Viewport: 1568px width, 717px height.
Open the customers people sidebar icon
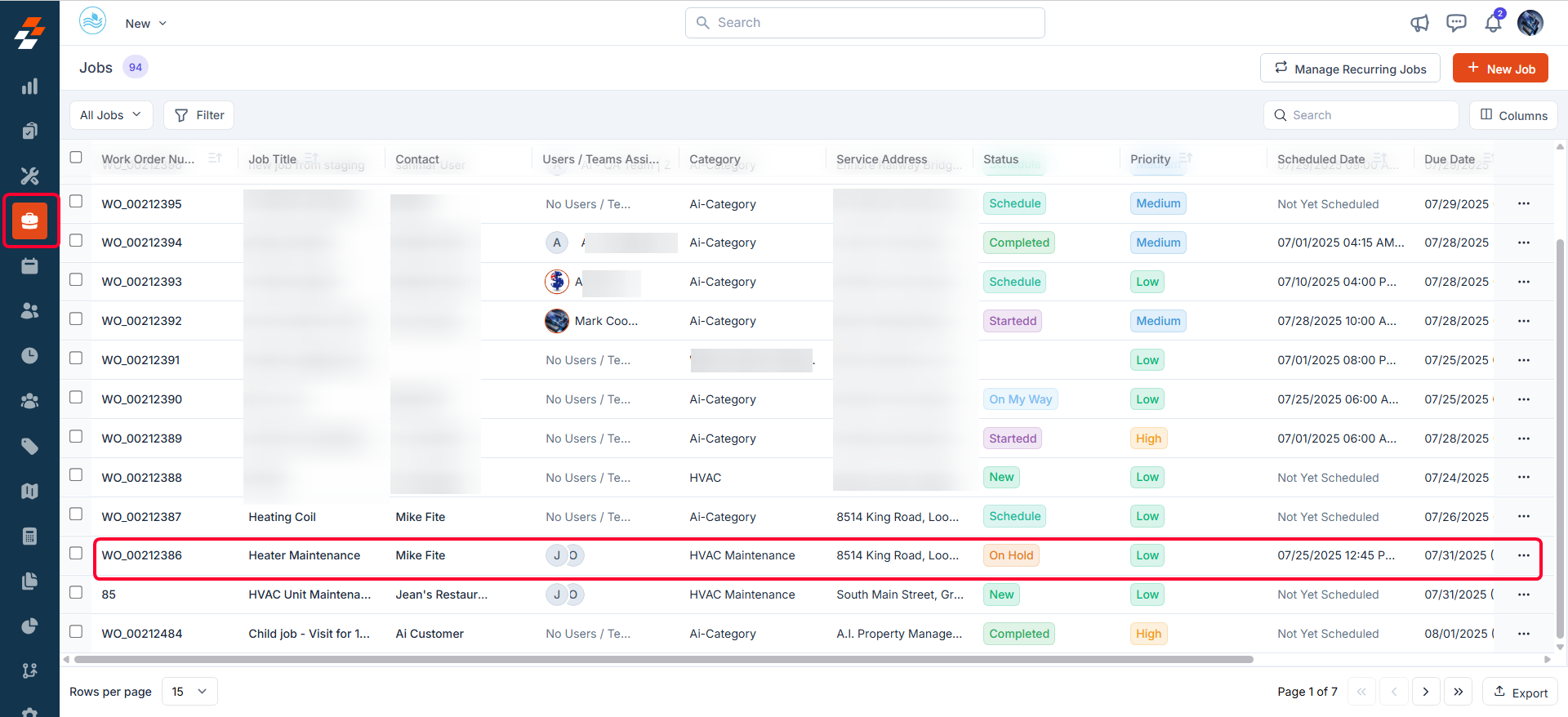pyautogui.click(x=29, y=310)
